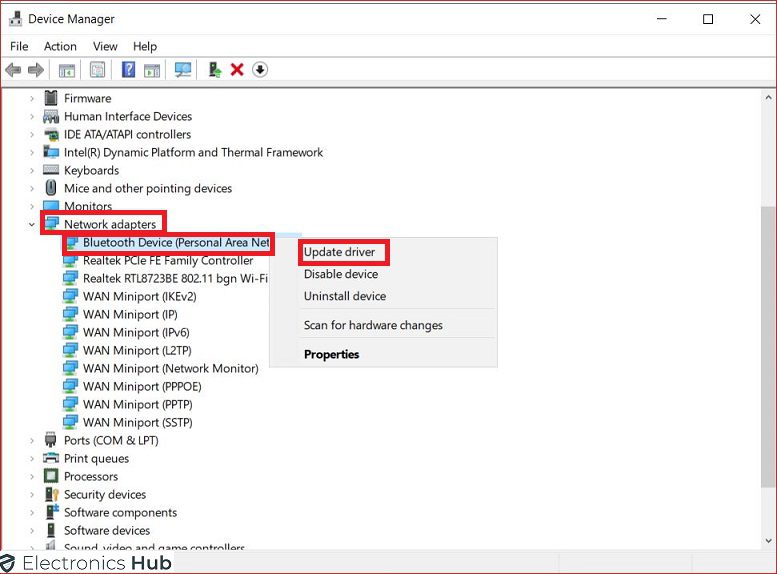Expand the Processors category arrow
Screen dimensions: 777x574
point(32,477)
